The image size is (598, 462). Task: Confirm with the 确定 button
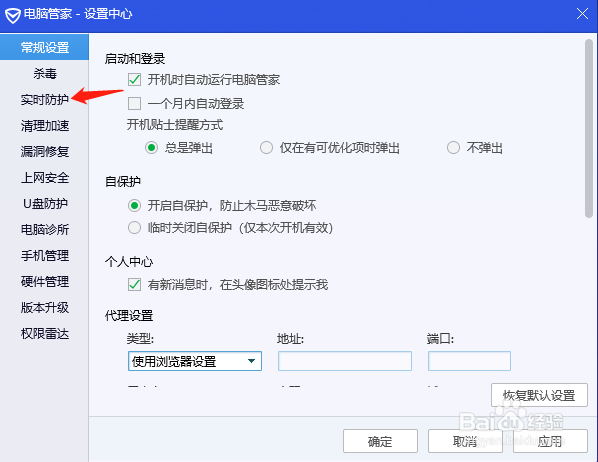(380, 441)
